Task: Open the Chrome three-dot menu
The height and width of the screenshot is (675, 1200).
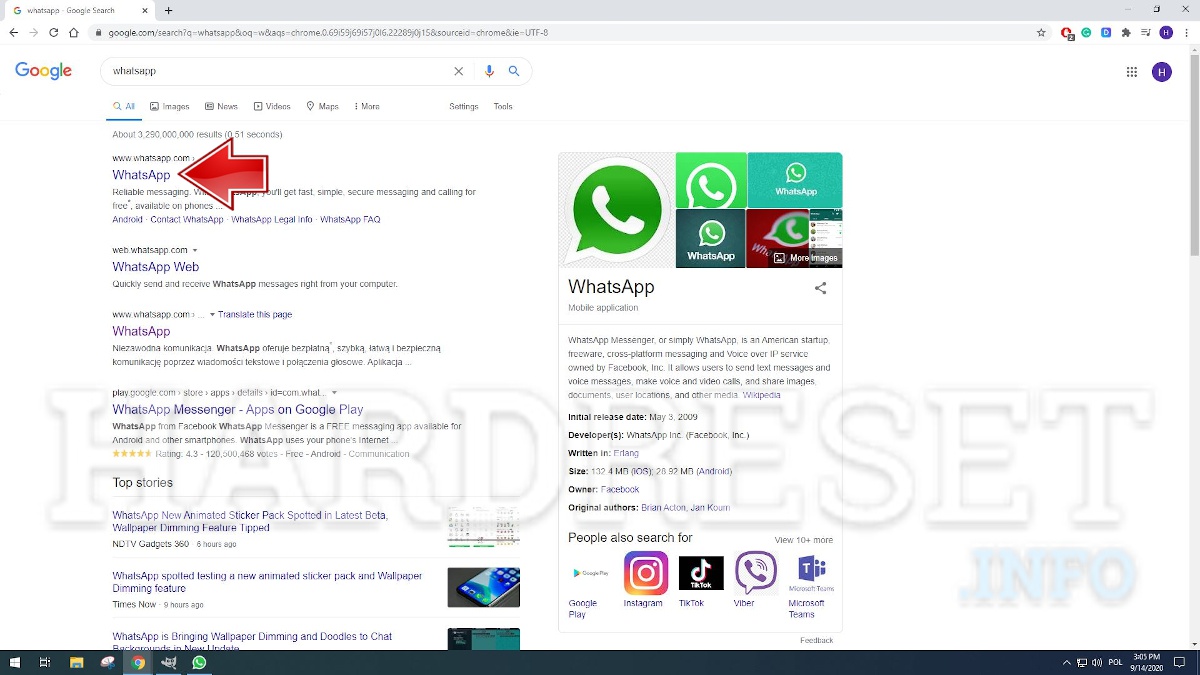Action: 1186,32
